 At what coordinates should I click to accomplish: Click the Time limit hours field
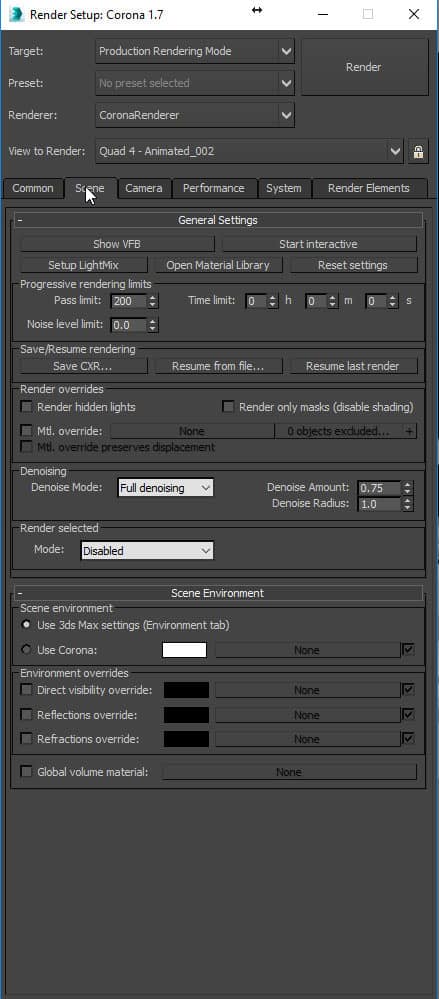(256, 301)
